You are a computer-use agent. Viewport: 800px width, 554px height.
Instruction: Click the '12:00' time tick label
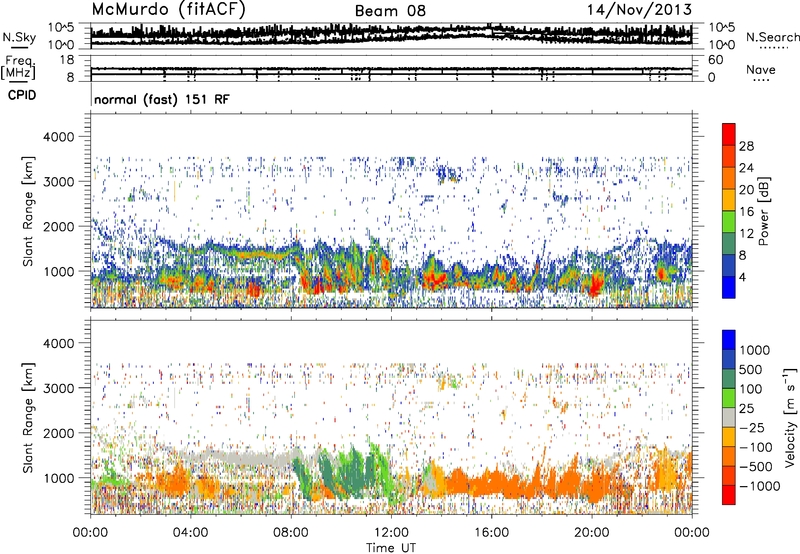click(x=391, y=533)
